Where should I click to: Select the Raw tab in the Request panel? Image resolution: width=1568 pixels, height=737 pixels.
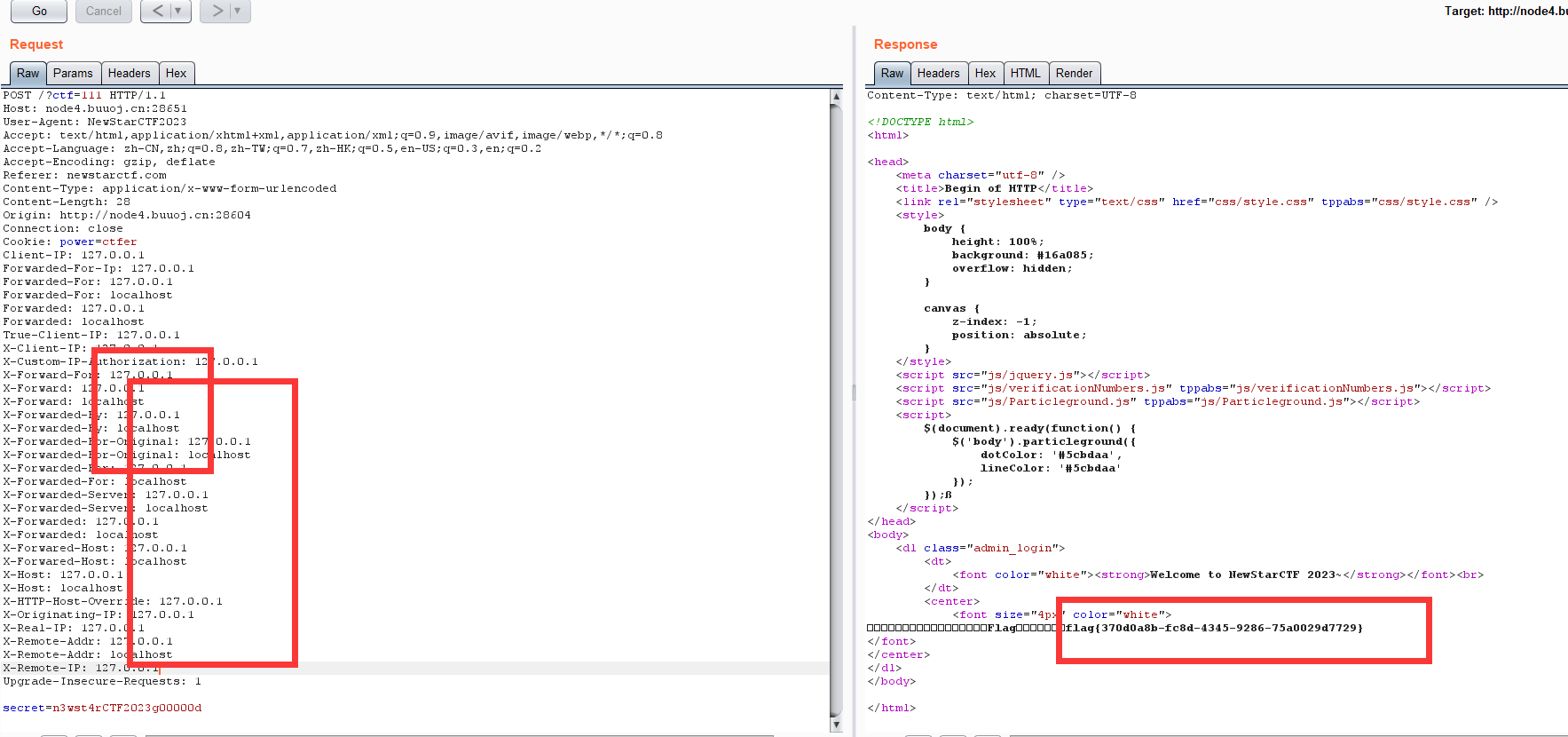click(x=28, y=73)
